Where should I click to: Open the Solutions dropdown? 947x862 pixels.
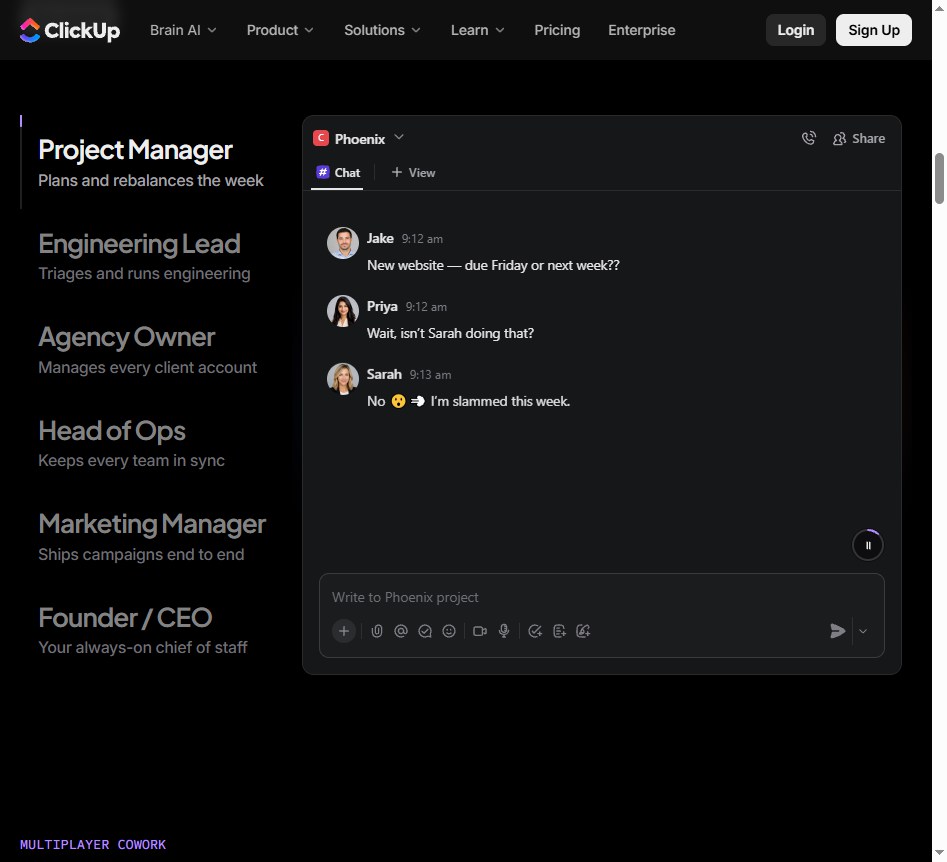tap(382, 30)
